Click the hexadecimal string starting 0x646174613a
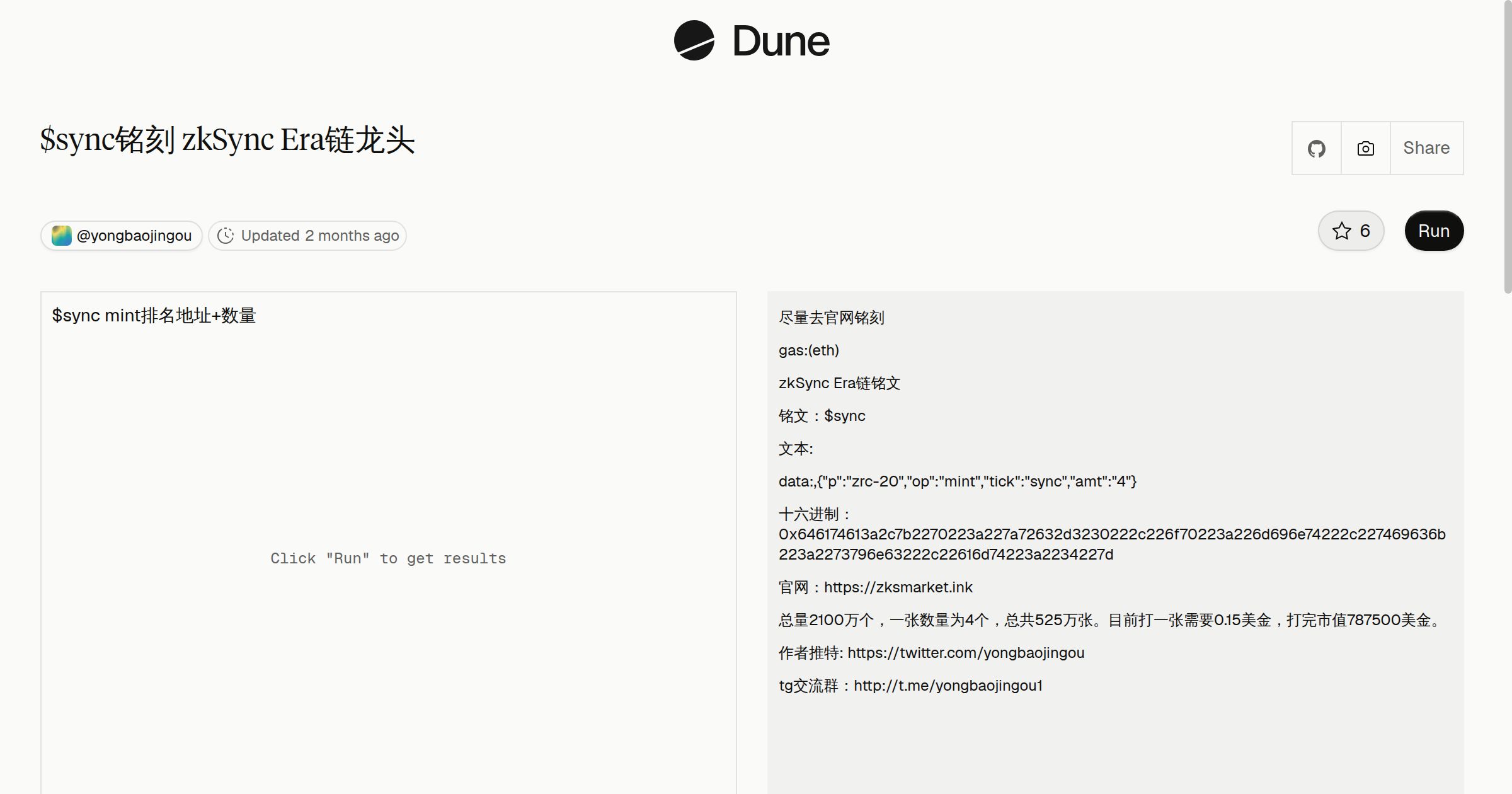 click(x=1112, y=544)
